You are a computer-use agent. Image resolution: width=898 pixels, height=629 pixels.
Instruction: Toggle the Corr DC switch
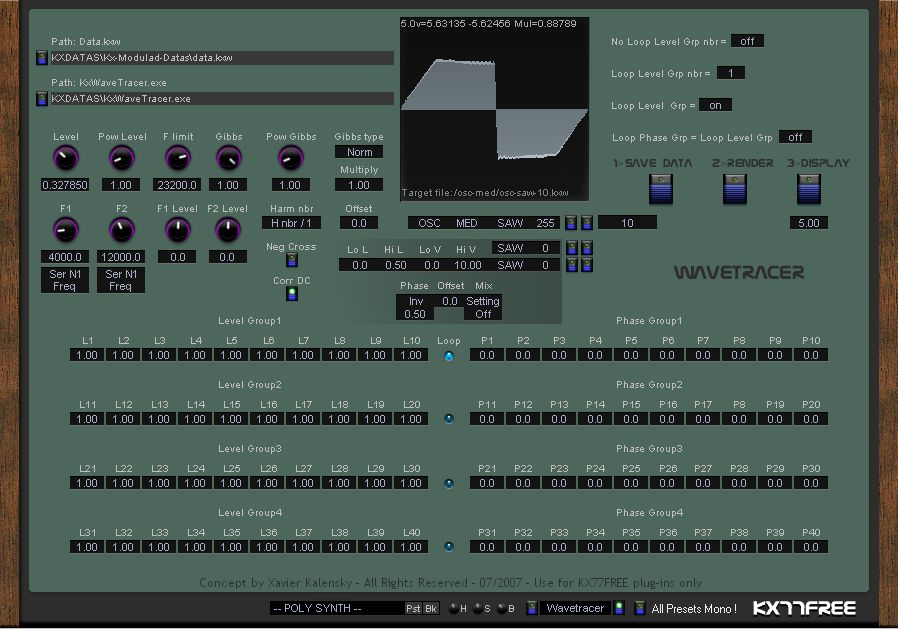click(291, 294)
